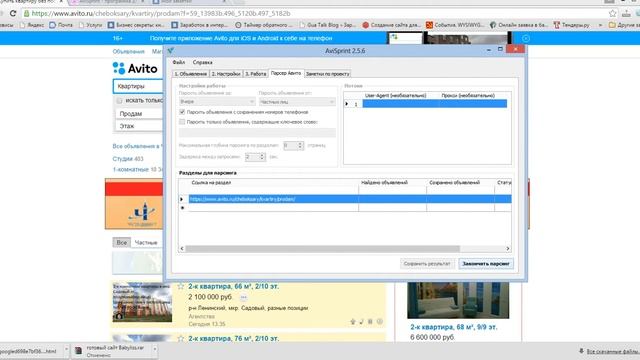Open the Заработок в интер... bookmark
The image size is (640, 360).
[200, 25]
